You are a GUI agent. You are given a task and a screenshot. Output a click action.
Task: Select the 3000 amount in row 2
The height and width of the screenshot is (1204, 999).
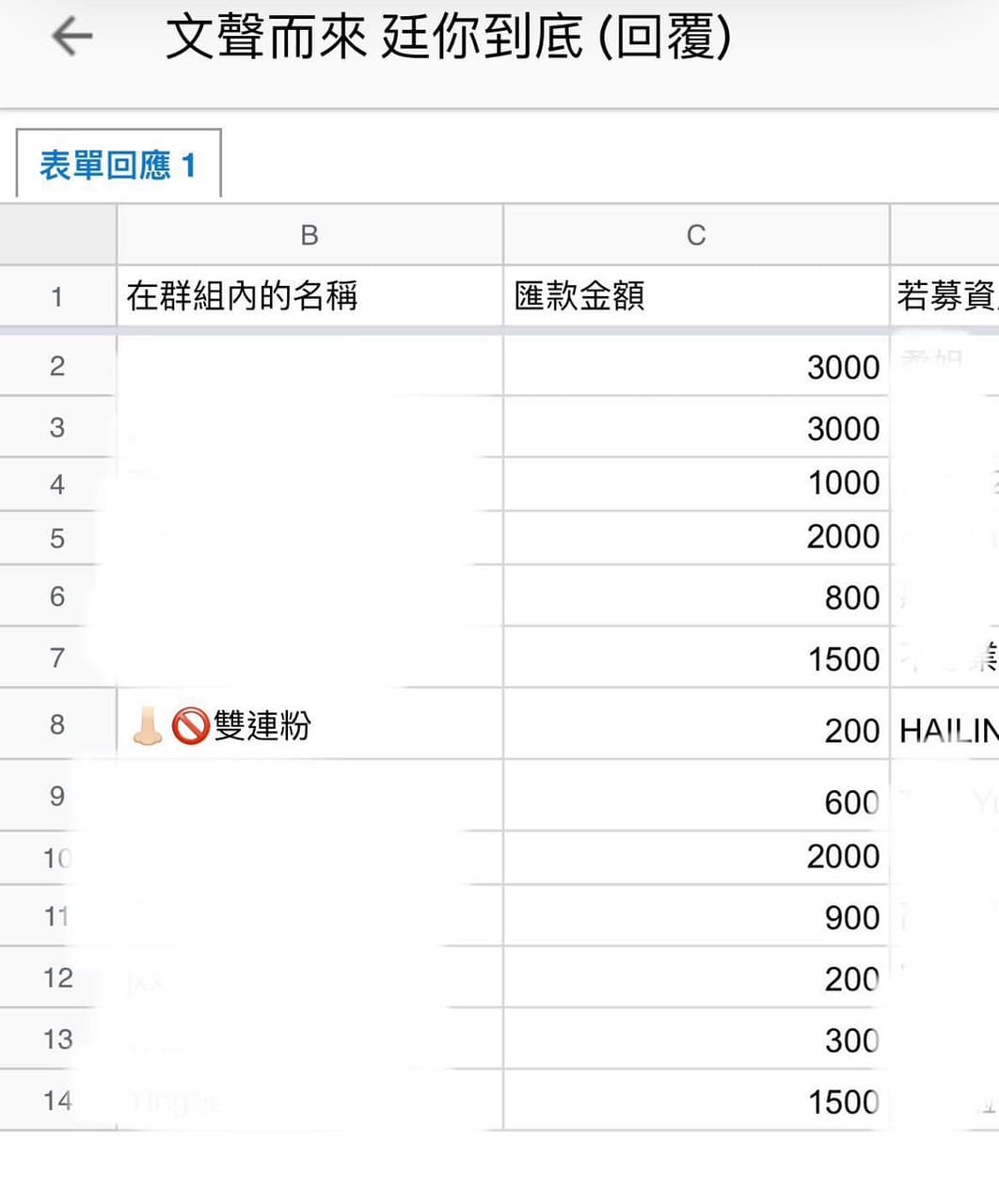click(696, 366)
